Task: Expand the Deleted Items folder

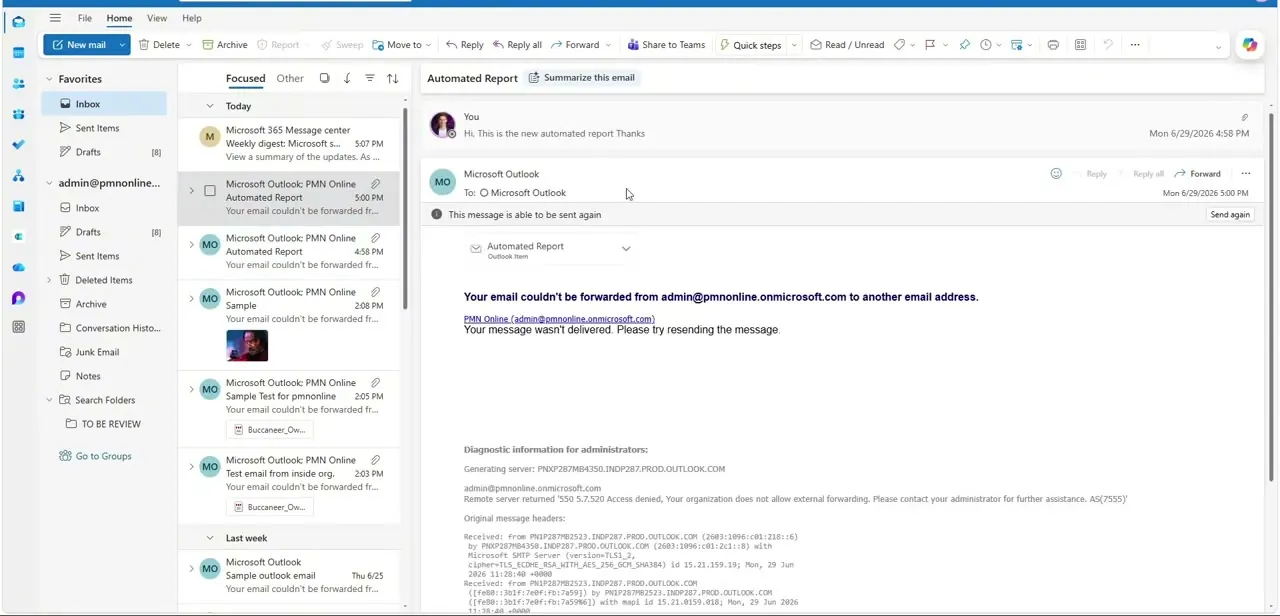Action: (49, 280)
